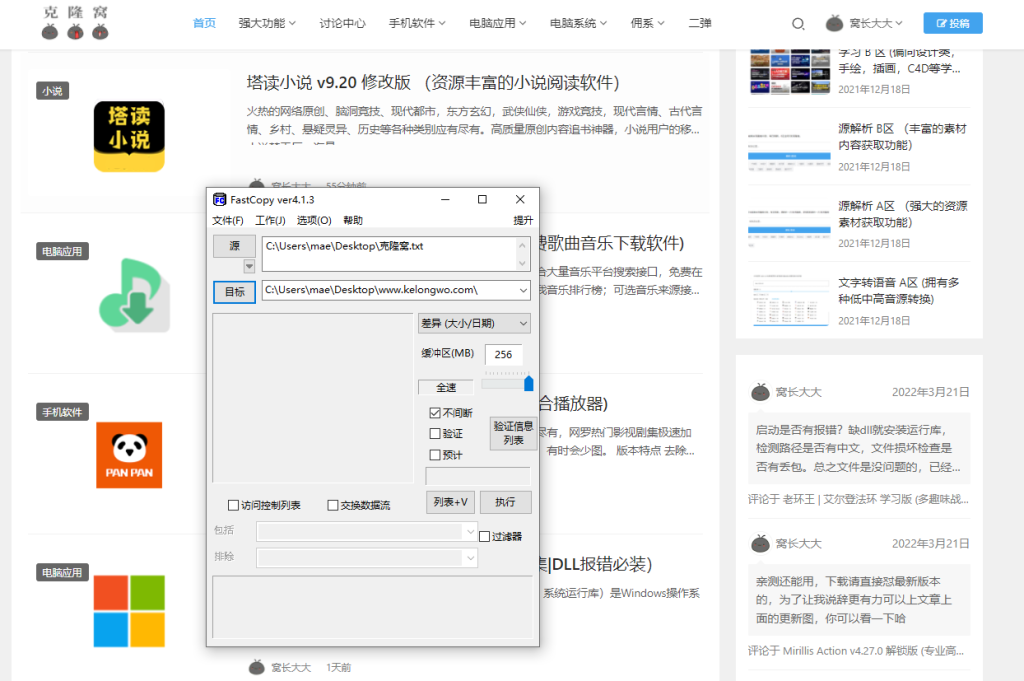This screenshot has width=1024, height=681.
Task: Open the 文件(F) menu
Action: (x=228, y=221)
